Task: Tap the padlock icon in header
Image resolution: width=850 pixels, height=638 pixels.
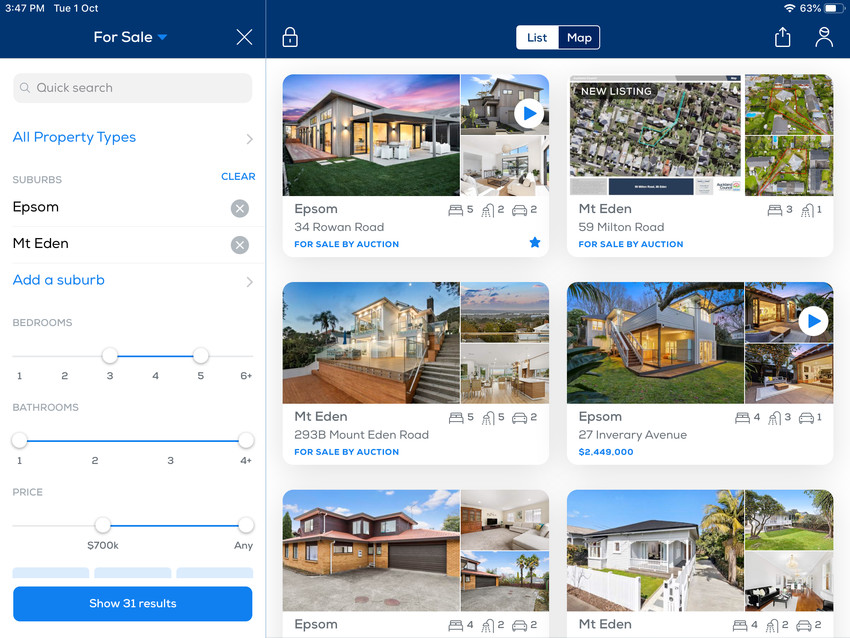Action: (x=290, y=38)
